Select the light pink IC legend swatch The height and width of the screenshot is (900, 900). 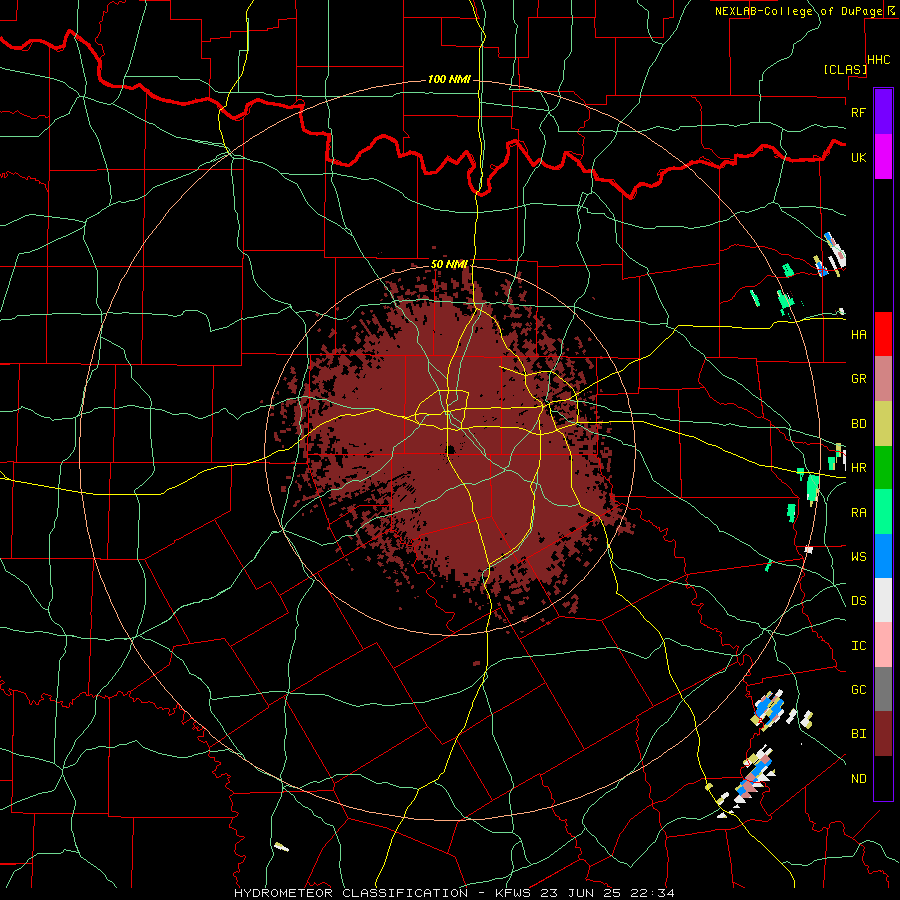pyautogui.click(x=883, y=645)
